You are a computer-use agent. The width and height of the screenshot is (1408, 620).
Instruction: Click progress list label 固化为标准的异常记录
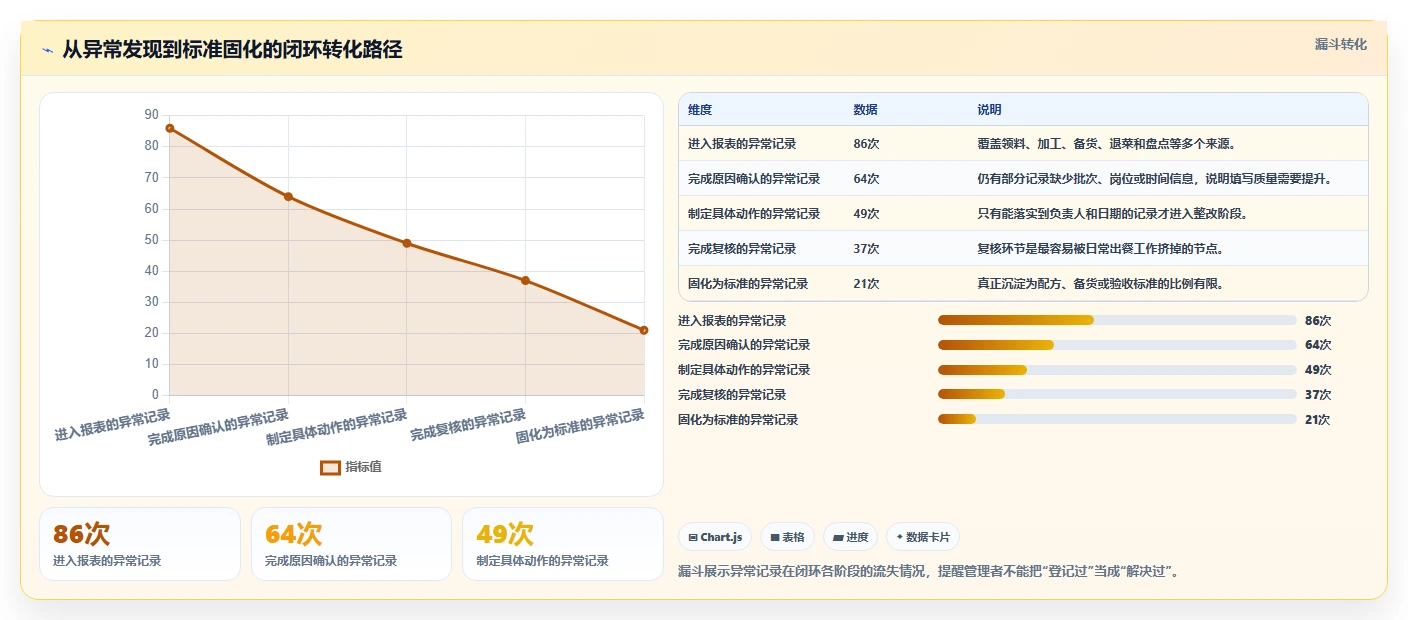tap(738, 420)
